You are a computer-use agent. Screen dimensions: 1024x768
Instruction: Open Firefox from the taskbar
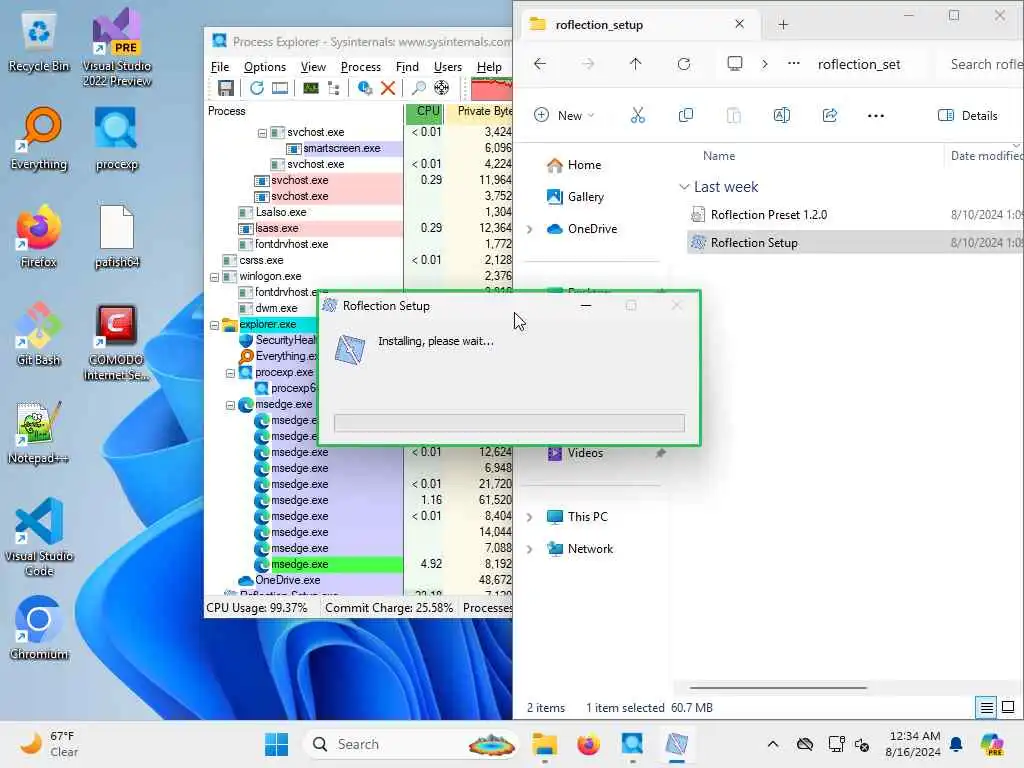[x=588, y=744]
